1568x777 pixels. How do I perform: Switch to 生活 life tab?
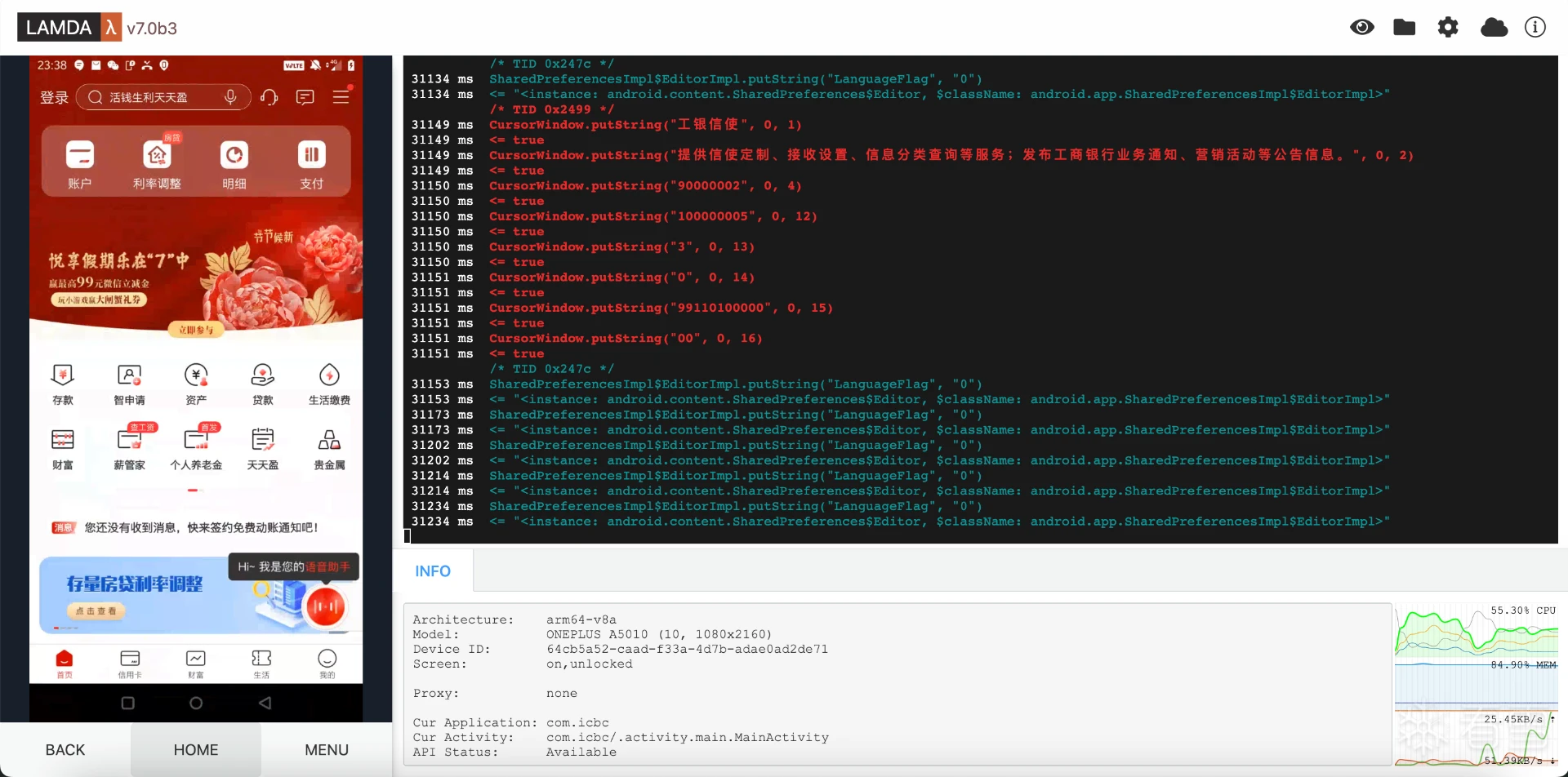[261, 664]
